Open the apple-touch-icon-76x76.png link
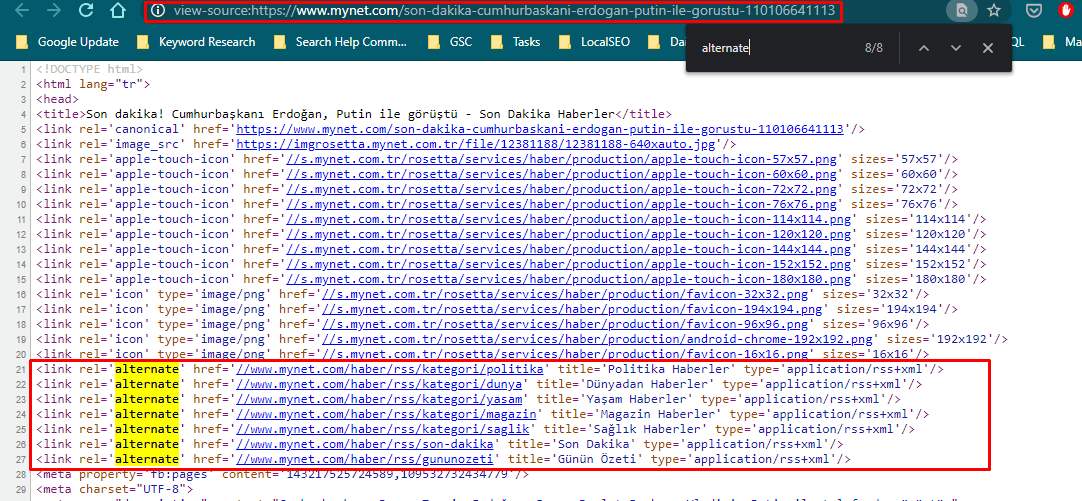The height and width of the screenshot is (501, 1082). [562, 204]
